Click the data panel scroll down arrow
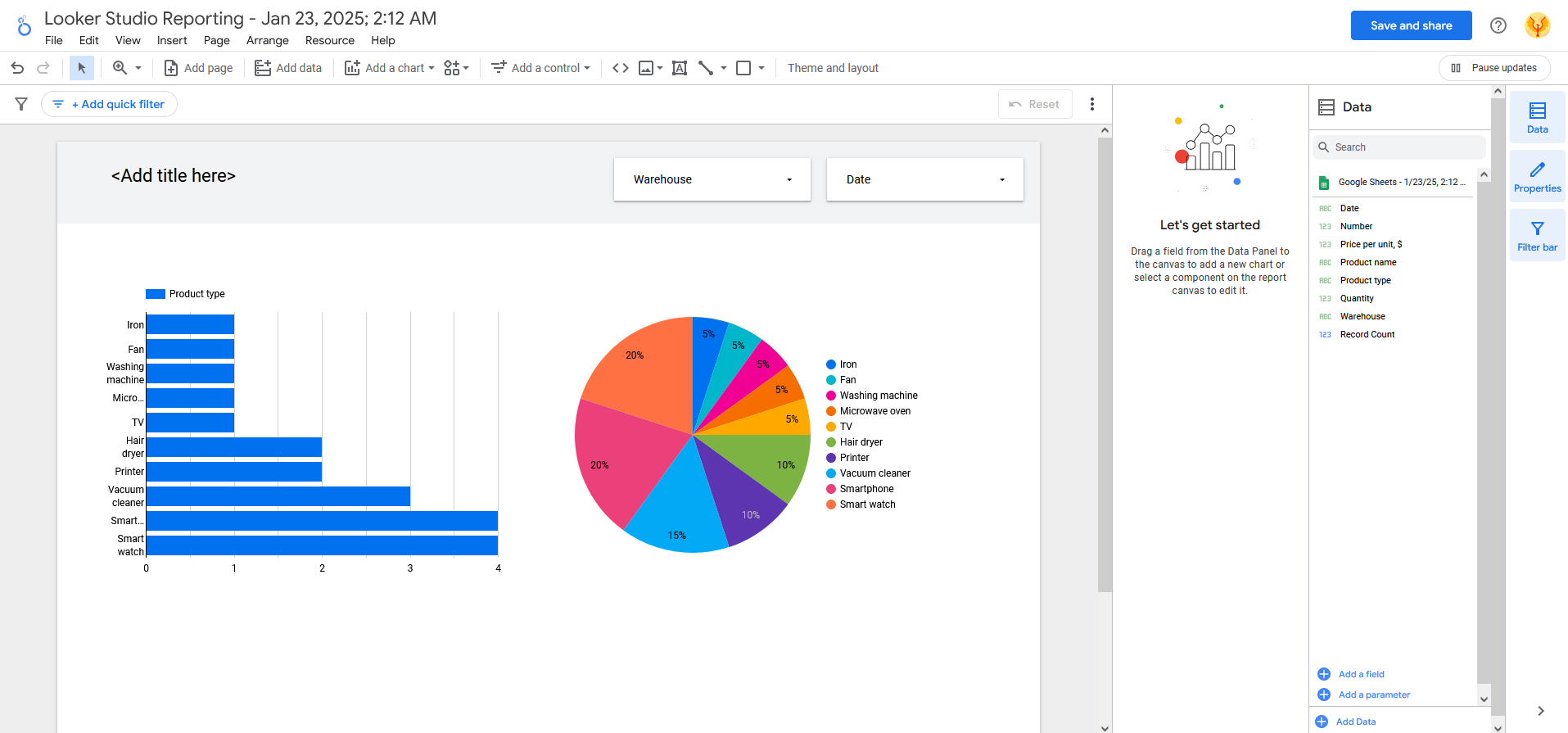This screenshot has width=1568, height=733. point(1484,699)
